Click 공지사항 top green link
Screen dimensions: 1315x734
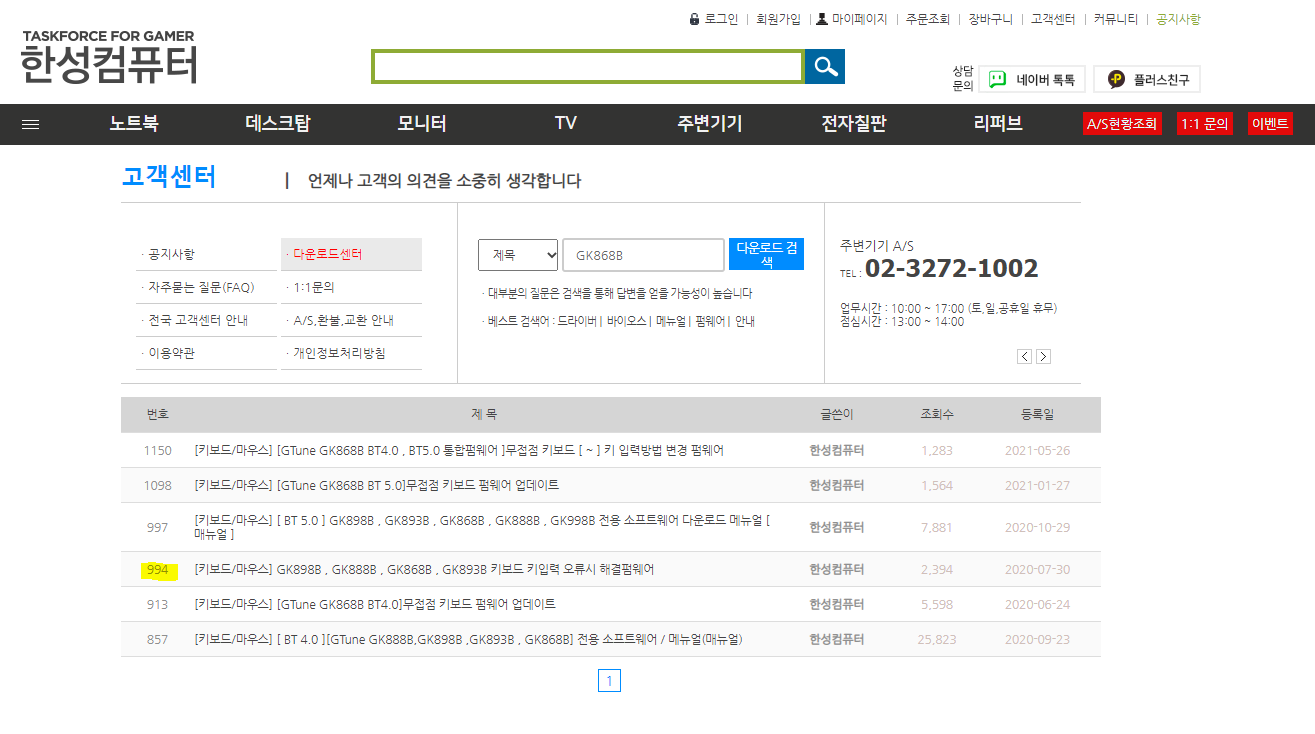coord(1178,19)
